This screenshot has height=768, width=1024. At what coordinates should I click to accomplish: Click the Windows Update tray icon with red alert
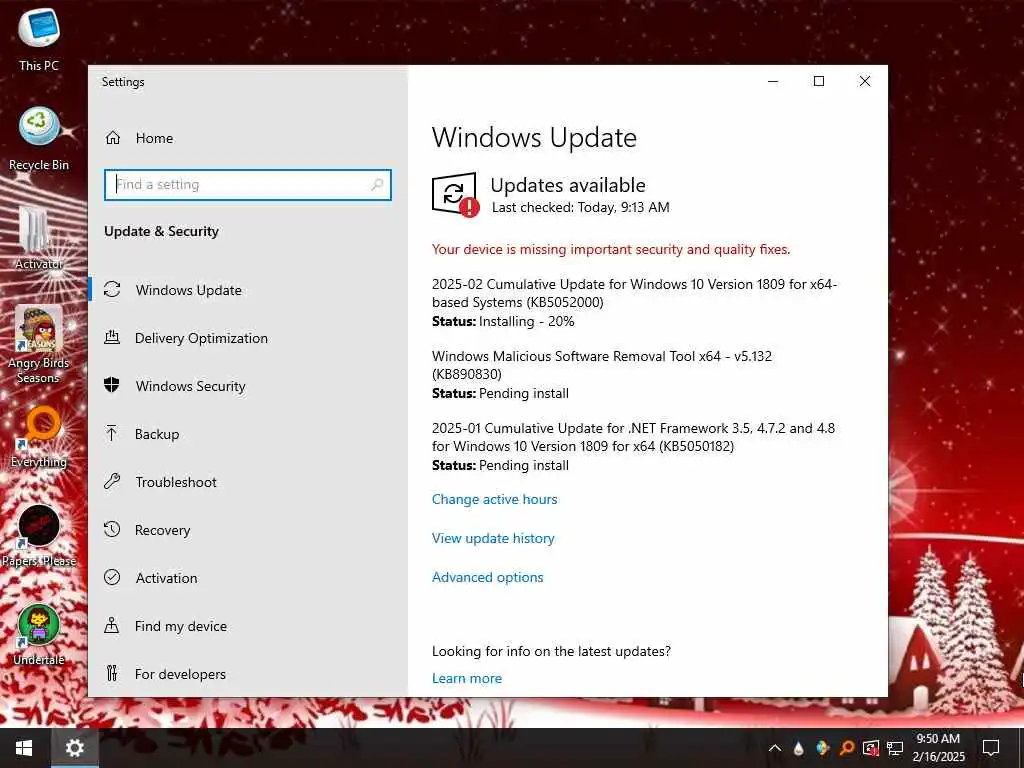coord(871,748)
